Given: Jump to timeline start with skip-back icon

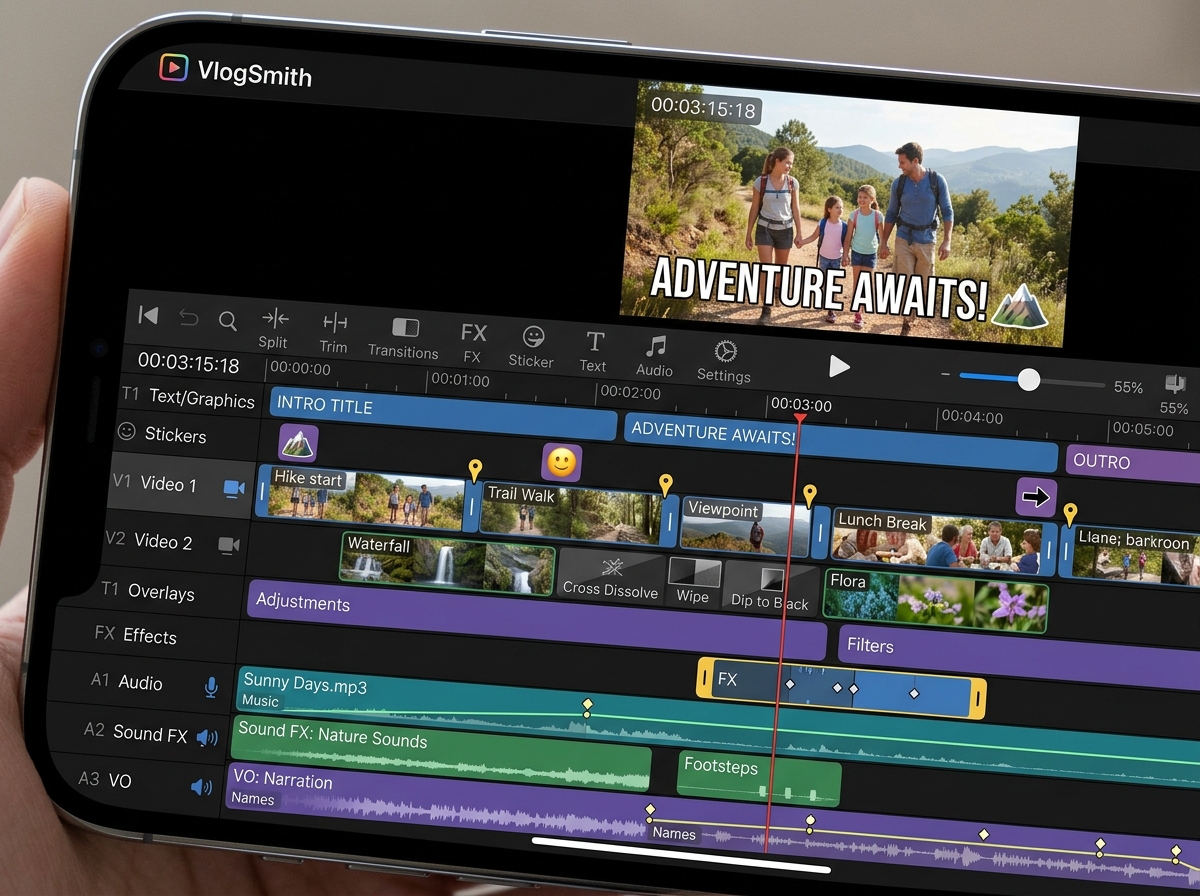Looking at the screenshot, I should tap(148, 316).
